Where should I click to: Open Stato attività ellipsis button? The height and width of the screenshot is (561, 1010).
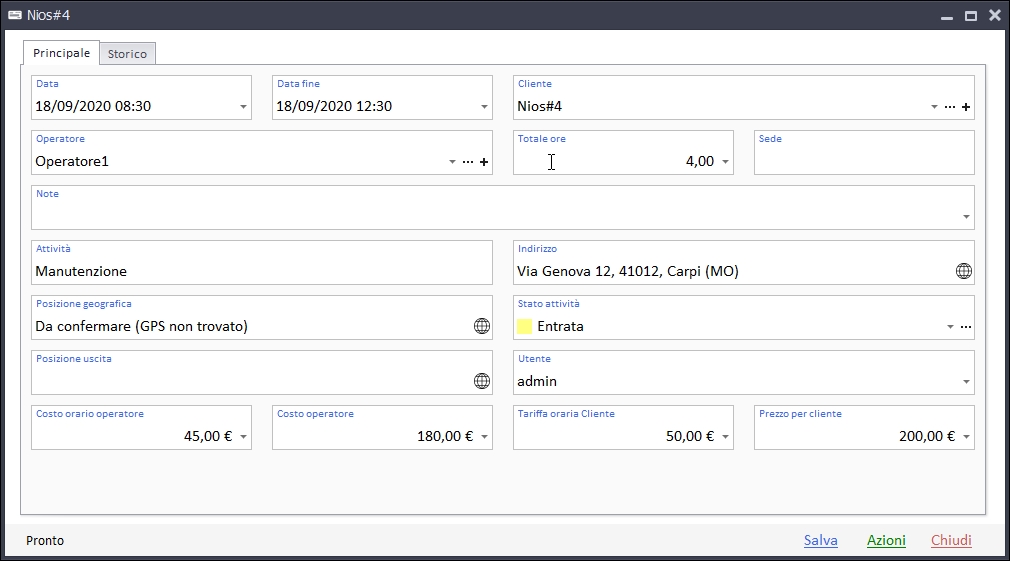pyautogui.click(x=966, y=327)
